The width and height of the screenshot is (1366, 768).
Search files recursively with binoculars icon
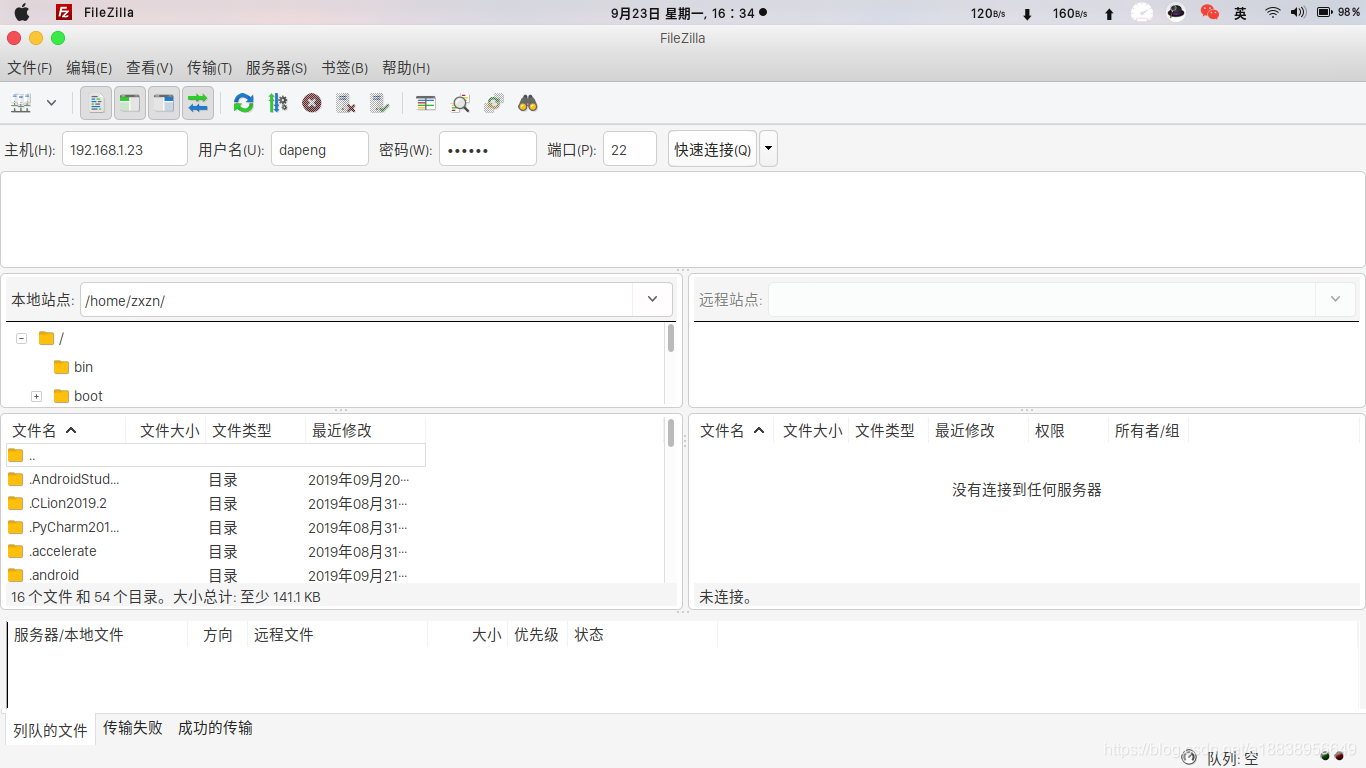click(x=528, y=103)
